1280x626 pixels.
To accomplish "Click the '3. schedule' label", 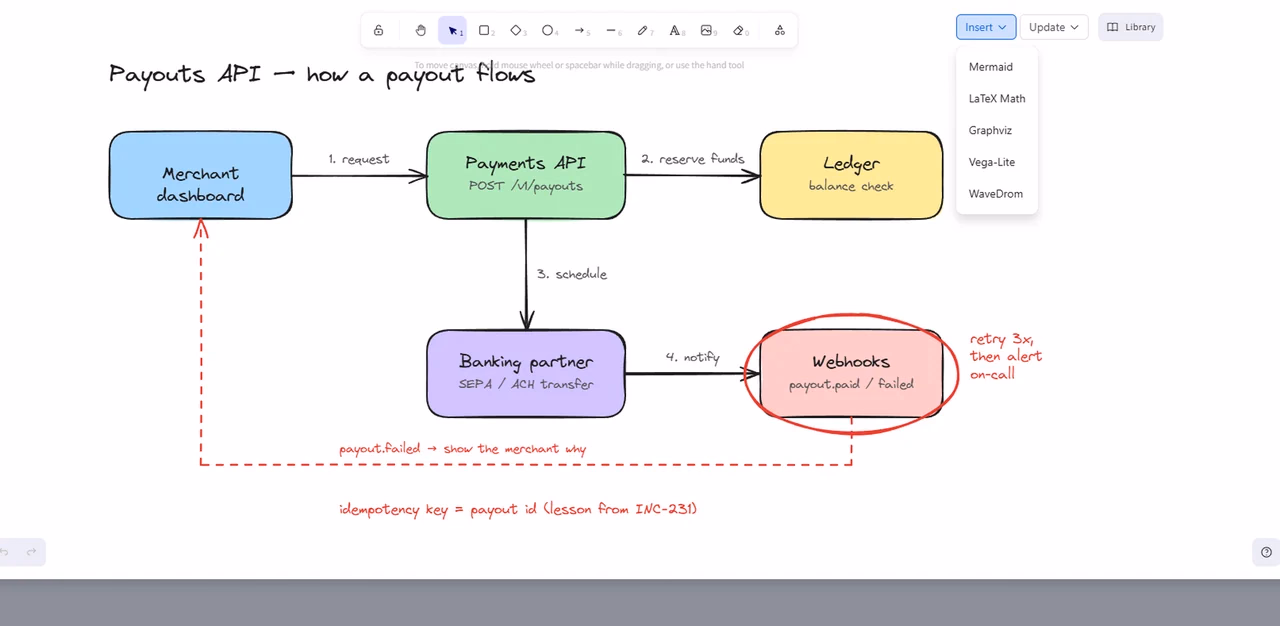I will coord(572,274).
